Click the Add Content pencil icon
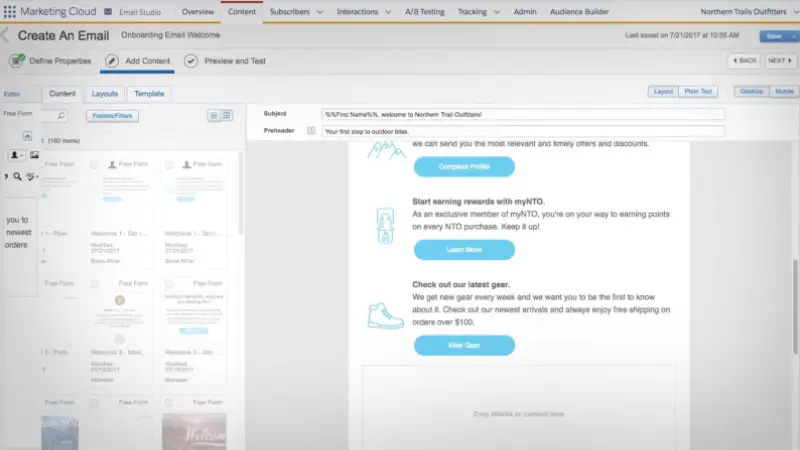The width and height of the screenshot is (800, 450). pos(112,61)
